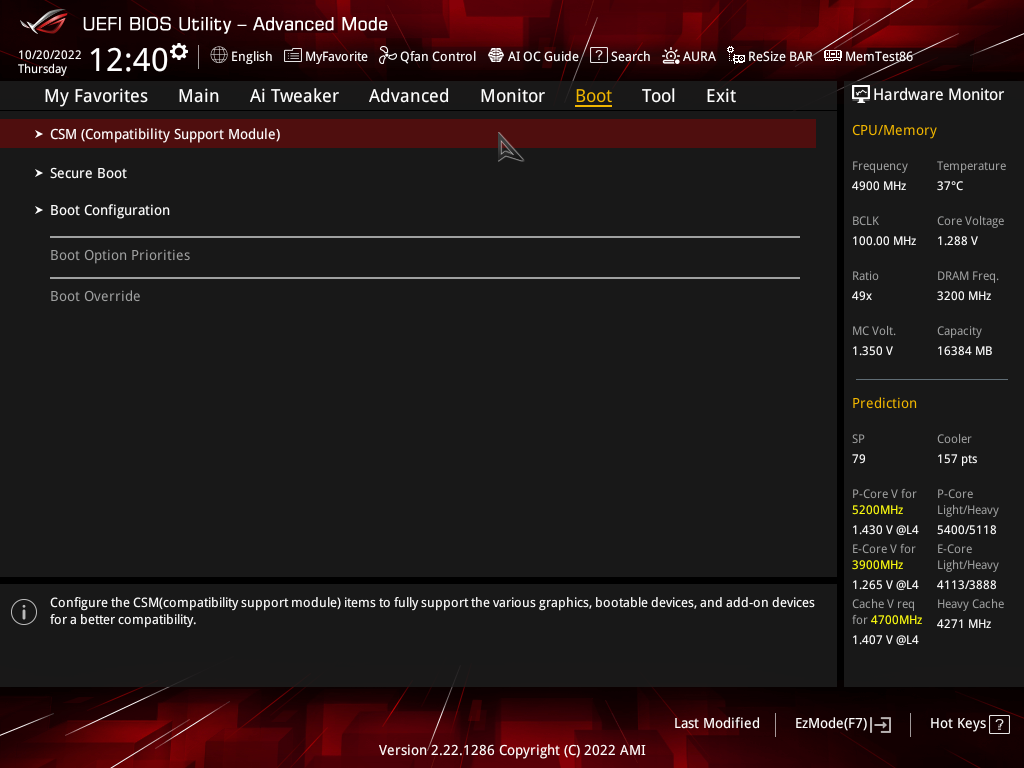Launch Qfan Control fan settings
The width and height of the screenshot is (1024, 768).
(427, 56)
